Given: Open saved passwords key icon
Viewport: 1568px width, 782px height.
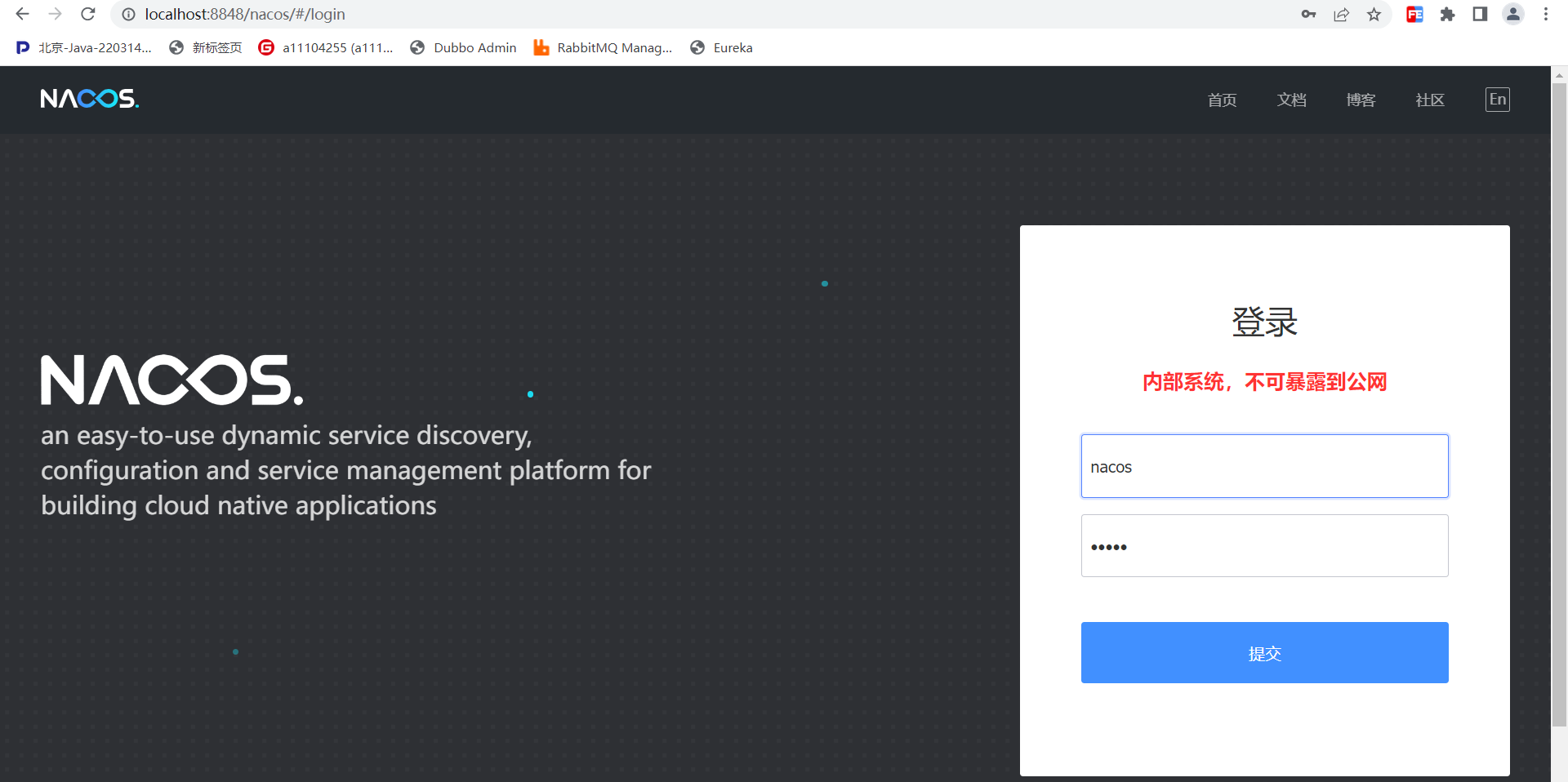Looking at the screenshot, I should [1308, 15].
